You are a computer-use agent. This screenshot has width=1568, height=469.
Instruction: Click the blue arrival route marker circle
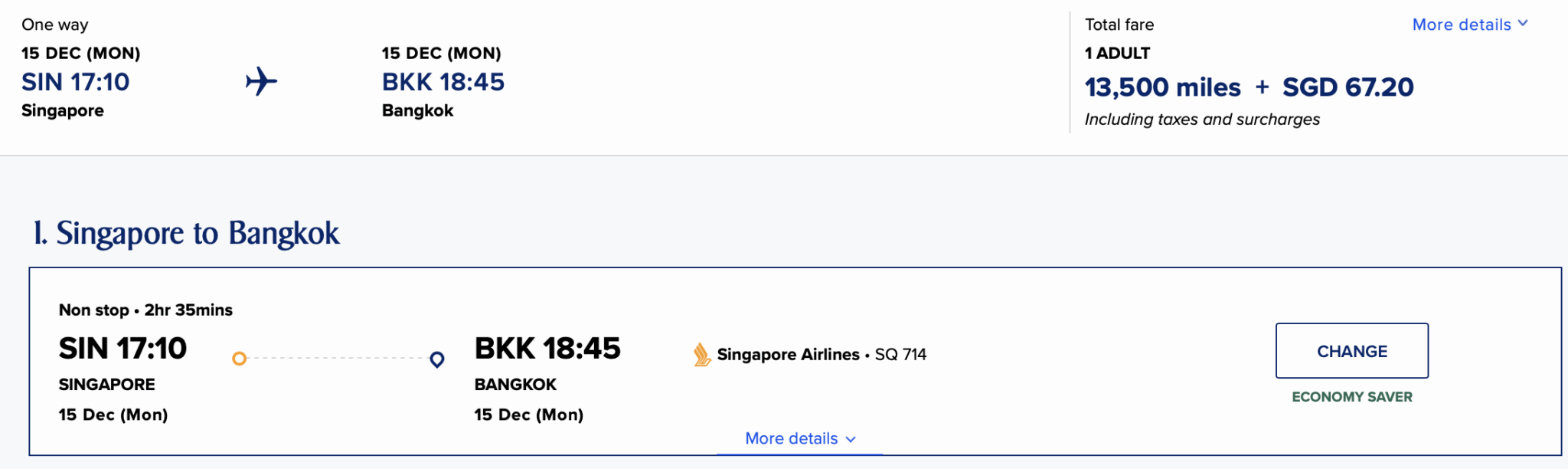point(437,358)
